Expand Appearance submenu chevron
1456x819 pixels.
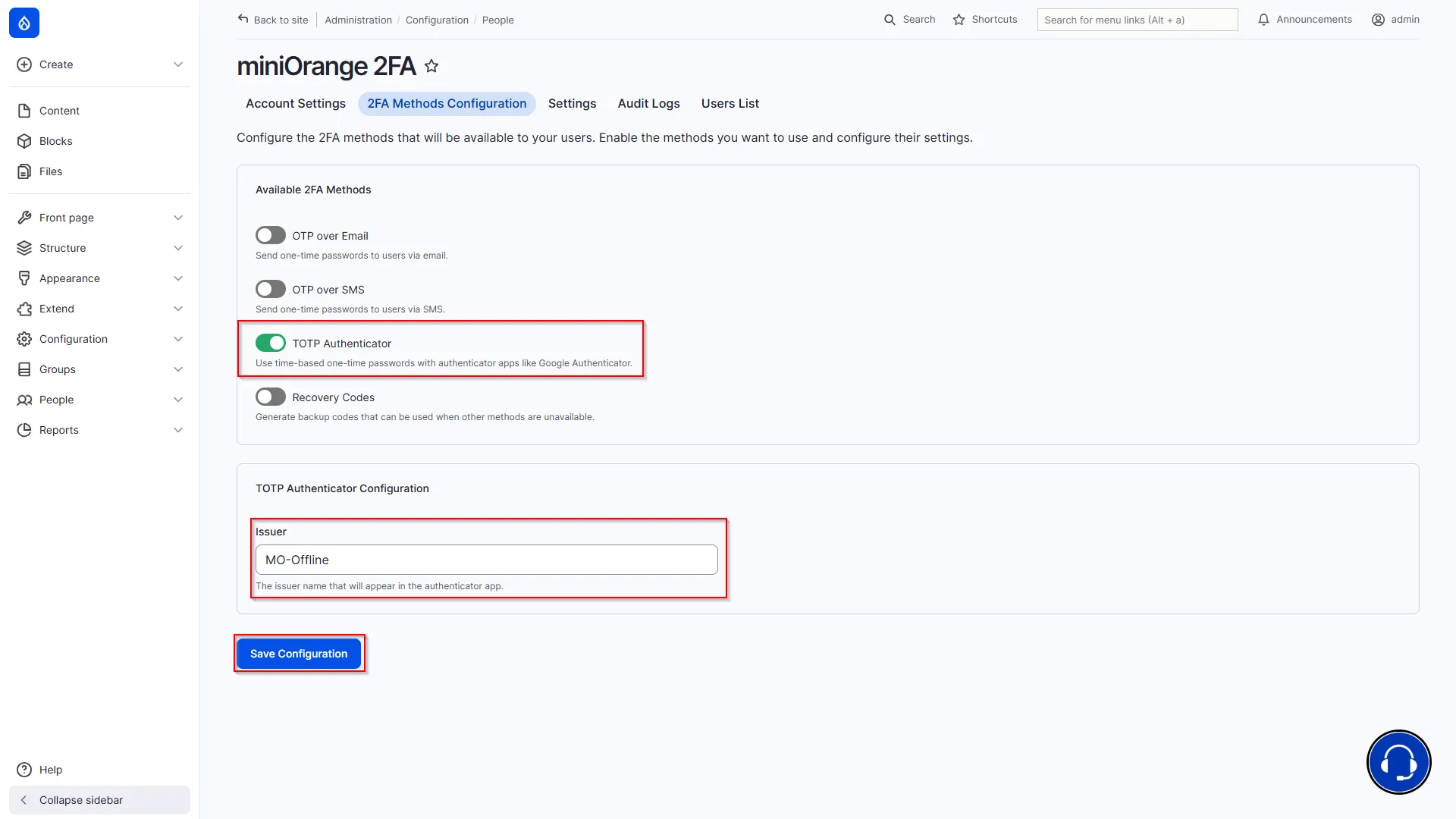point(178,278)
